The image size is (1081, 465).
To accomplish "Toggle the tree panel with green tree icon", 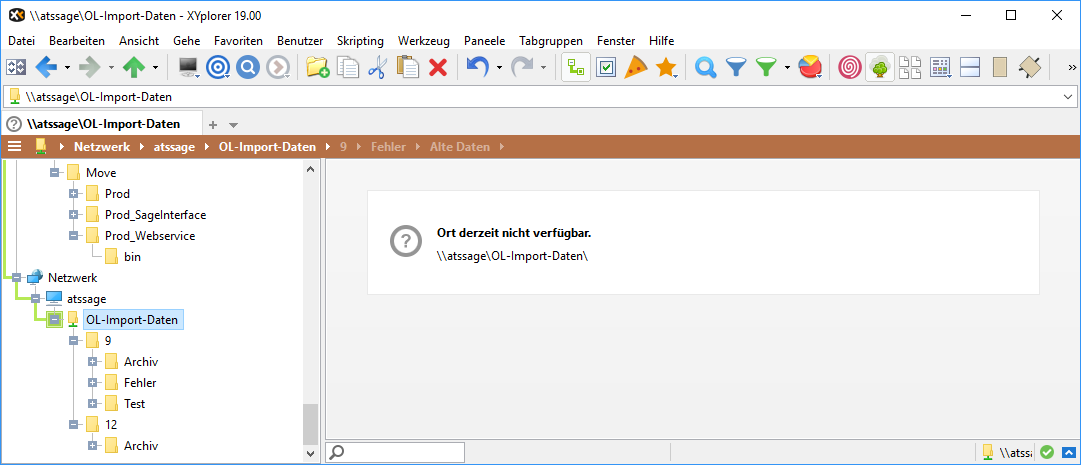I will (x=880, y=67).
